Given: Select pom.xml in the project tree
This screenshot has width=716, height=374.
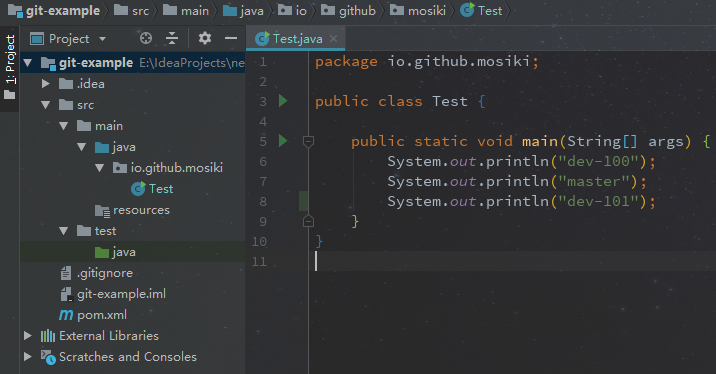Looking at the screenshot, I should click(102, 315).
